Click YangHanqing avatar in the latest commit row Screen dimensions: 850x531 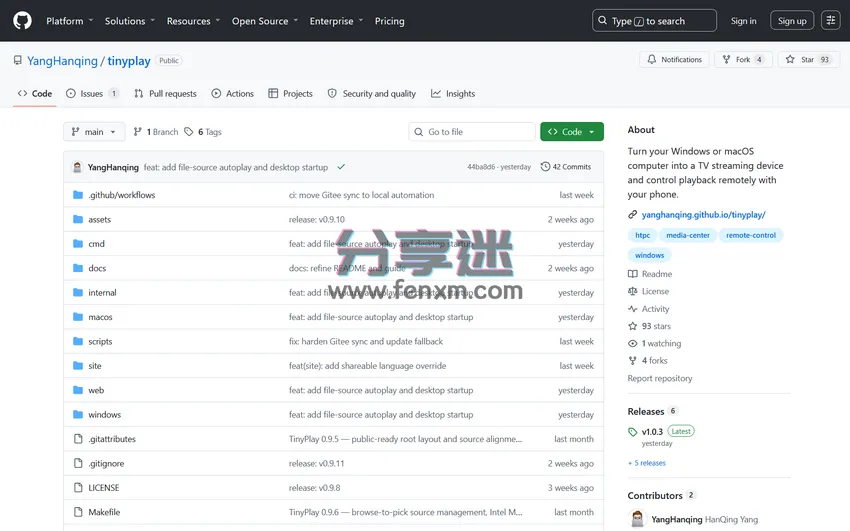tap(78, 167)
